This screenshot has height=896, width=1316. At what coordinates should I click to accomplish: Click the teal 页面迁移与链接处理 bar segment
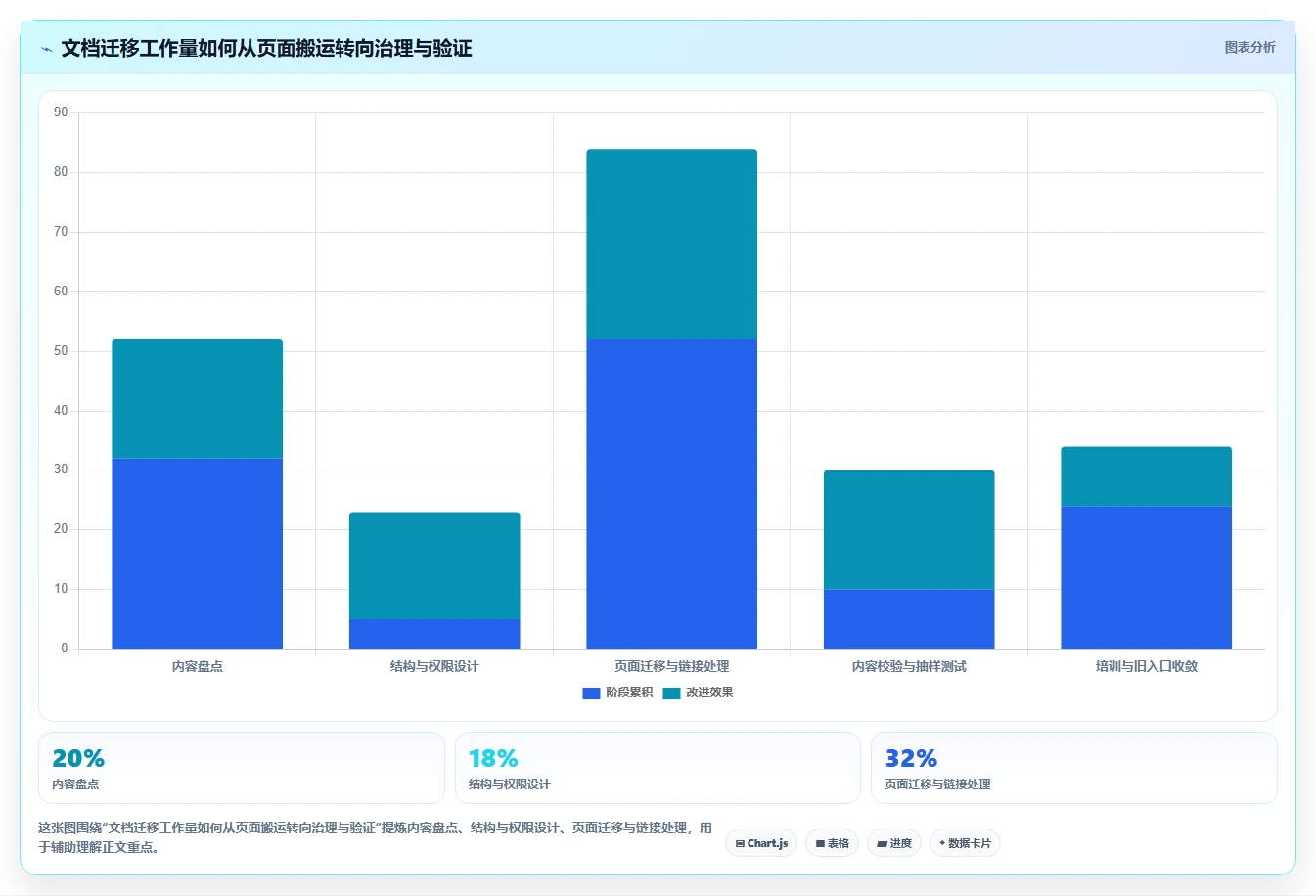tap(672, 244)
